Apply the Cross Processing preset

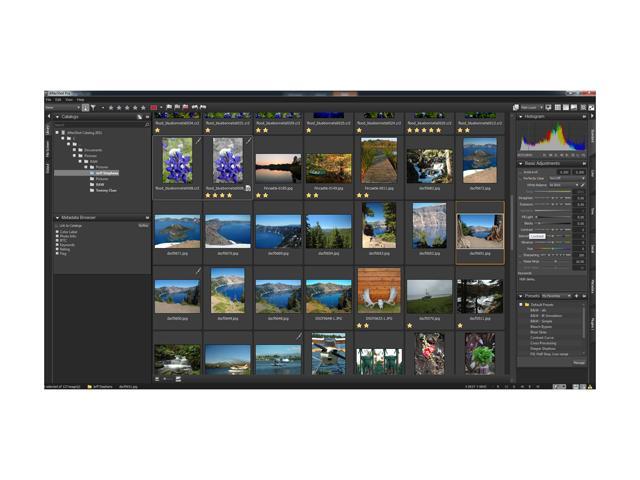pyautogui.click(x=543, y=343)
